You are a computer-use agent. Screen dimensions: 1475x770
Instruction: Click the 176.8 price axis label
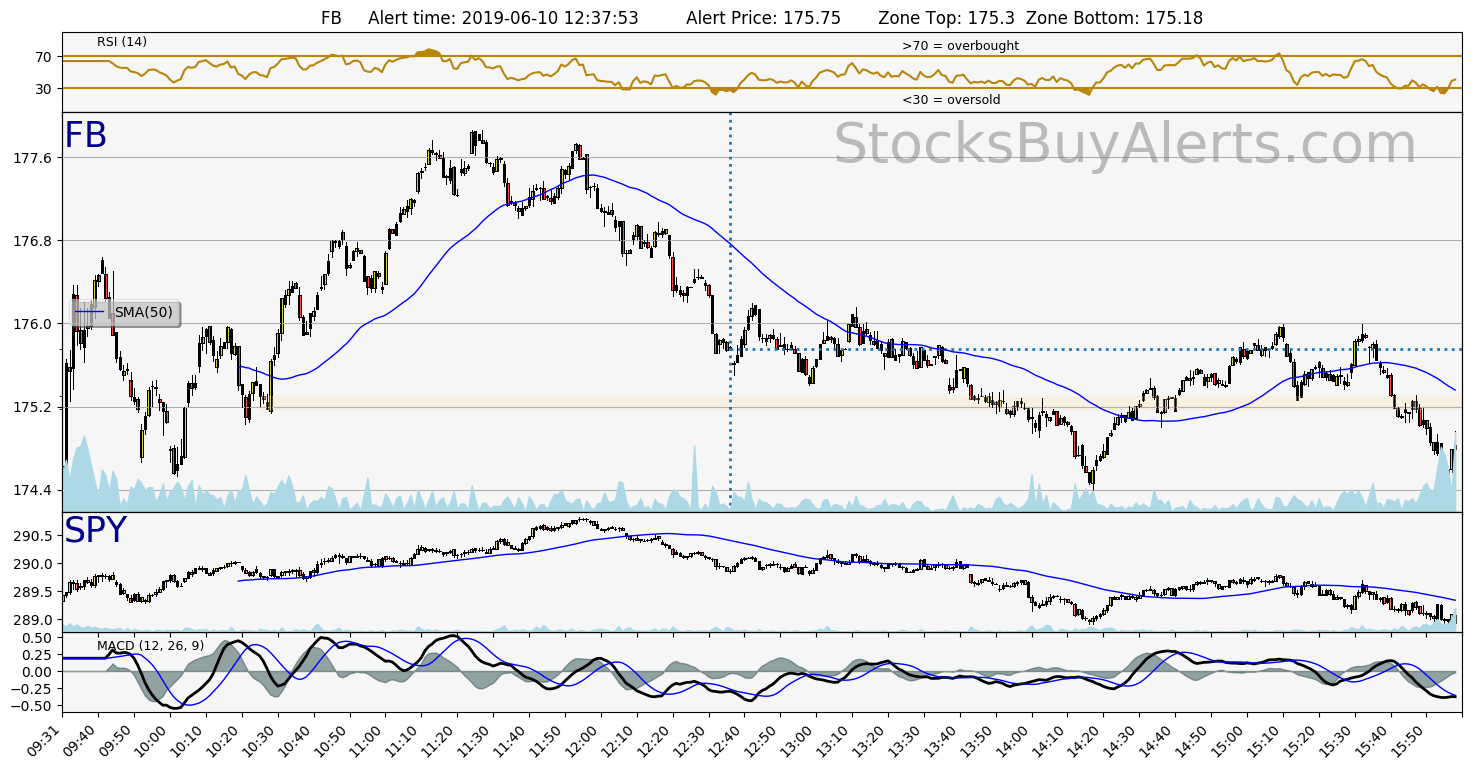pos(32,241)
